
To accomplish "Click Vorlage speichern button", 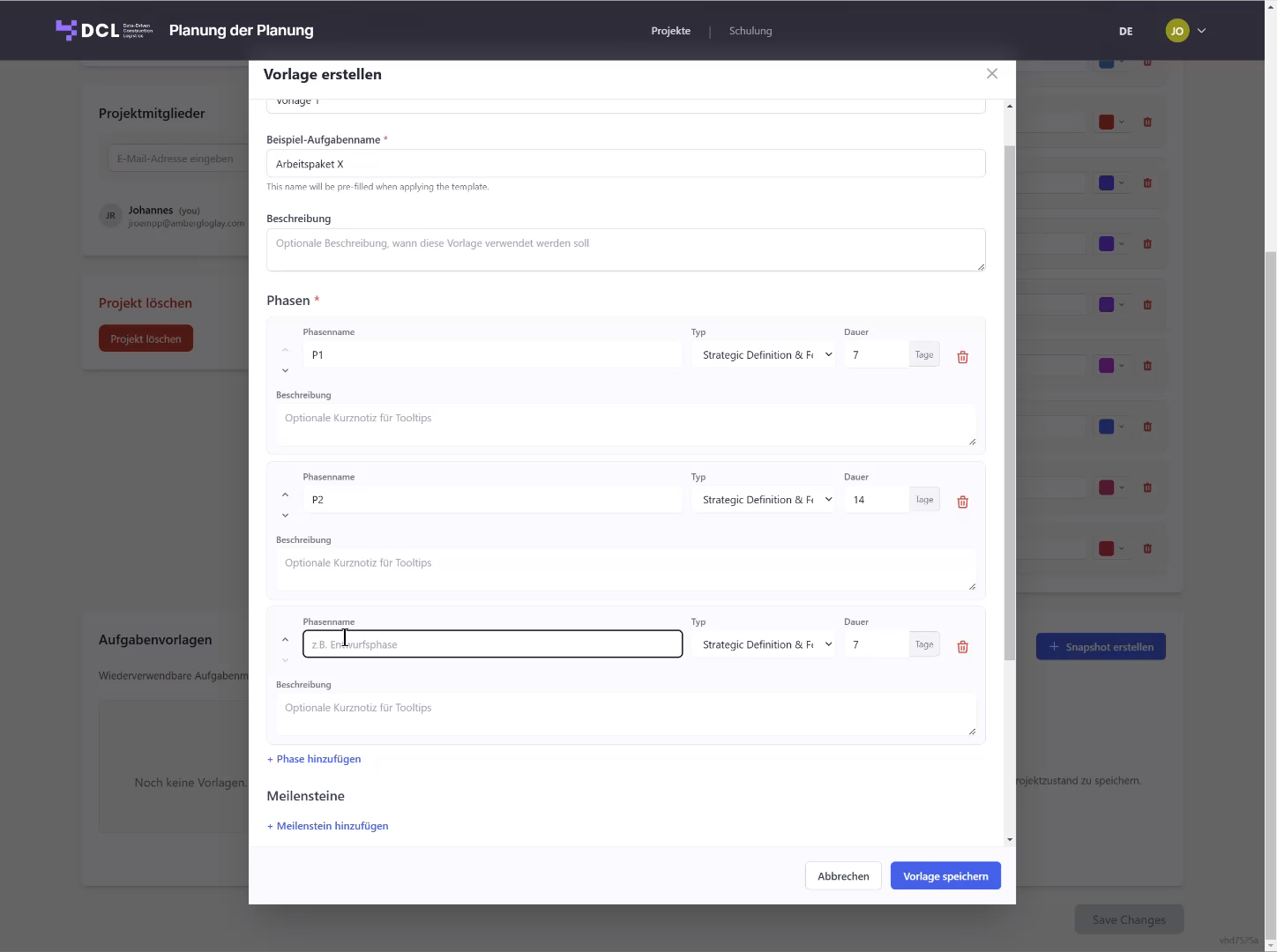I will click(945, 876).
